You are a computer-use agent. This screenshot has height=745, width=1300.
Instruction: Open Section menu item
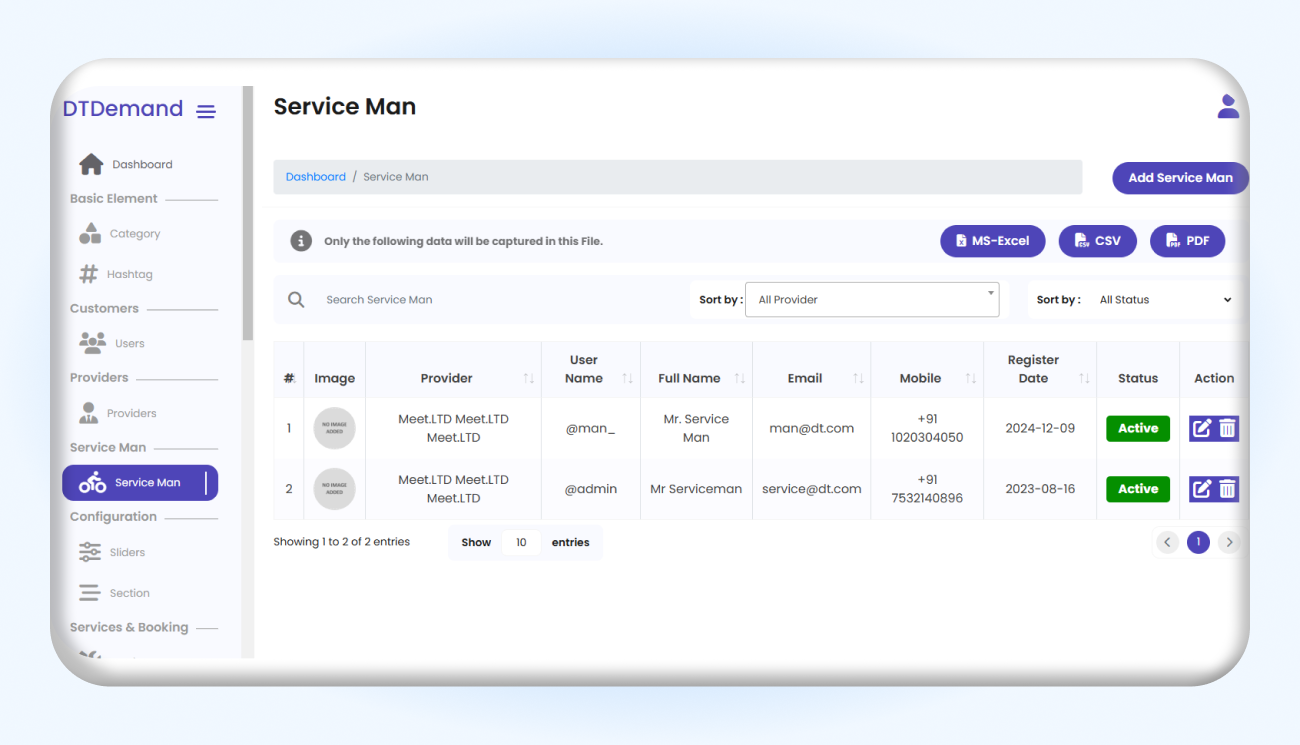(130, 593)
